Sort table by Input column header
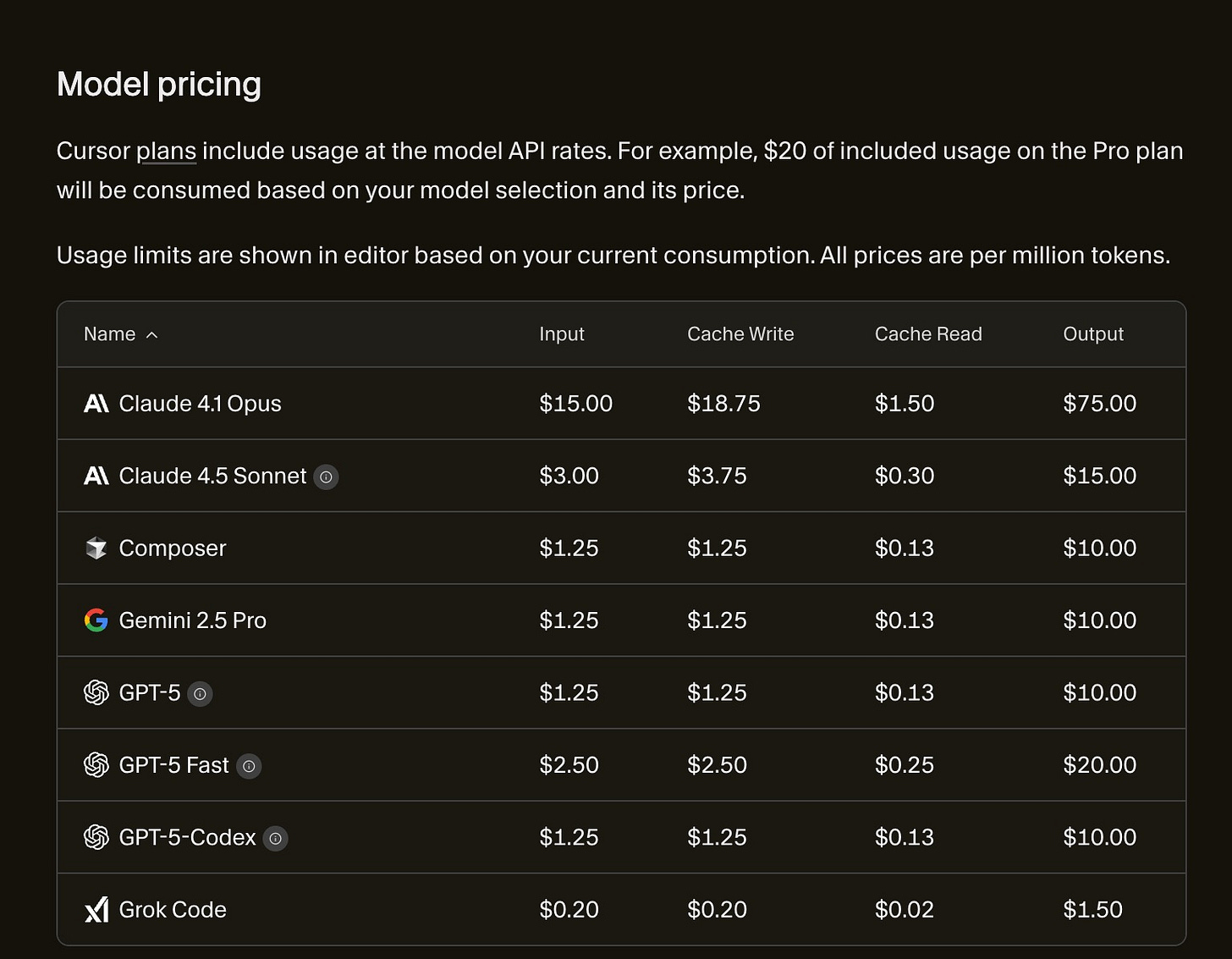This screenshot has height=959, width=1232. coord(561,334)
